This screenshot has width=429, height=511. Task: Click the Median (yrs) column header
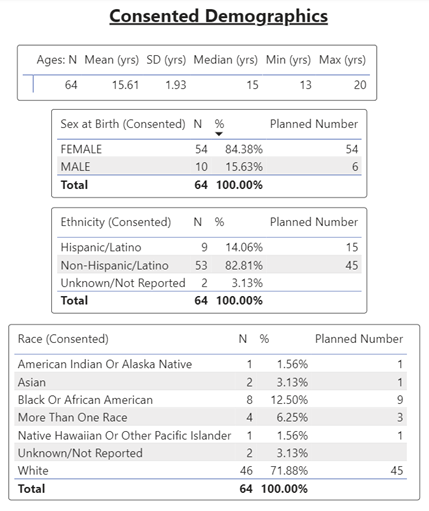226,60
